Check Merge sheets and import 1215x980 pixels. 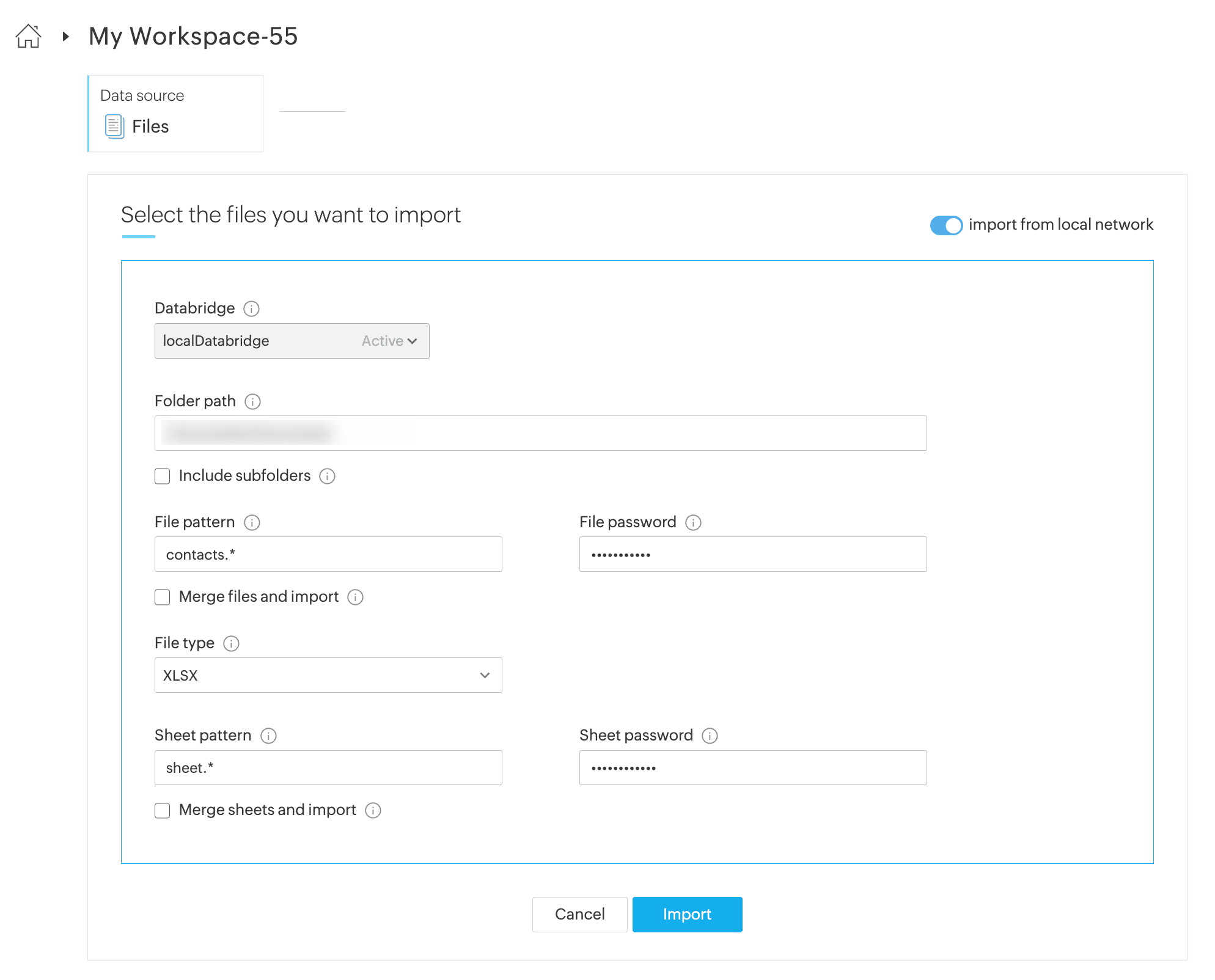coord(163,810)
